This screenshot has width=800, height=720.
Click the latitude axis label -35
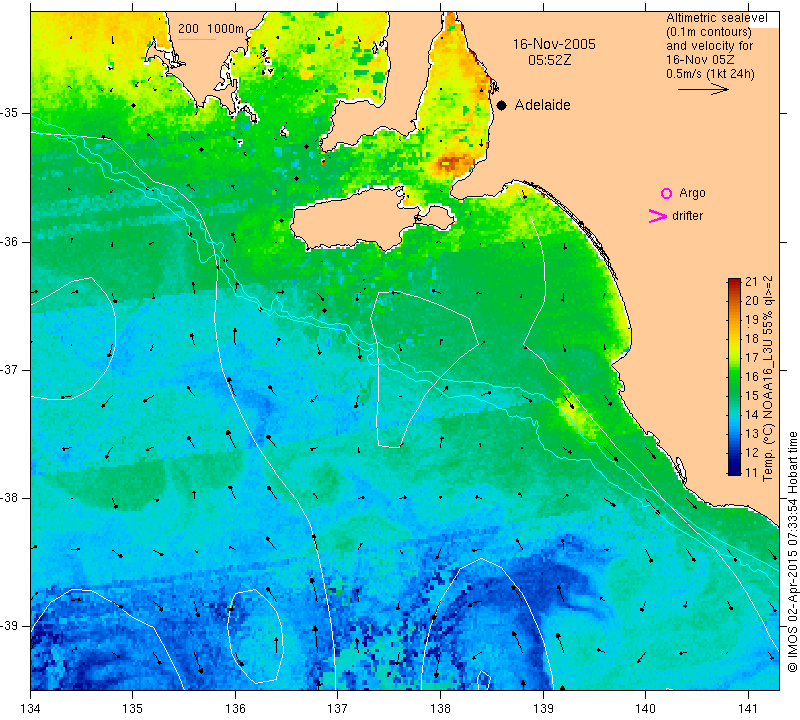click(x=10, y=113)
